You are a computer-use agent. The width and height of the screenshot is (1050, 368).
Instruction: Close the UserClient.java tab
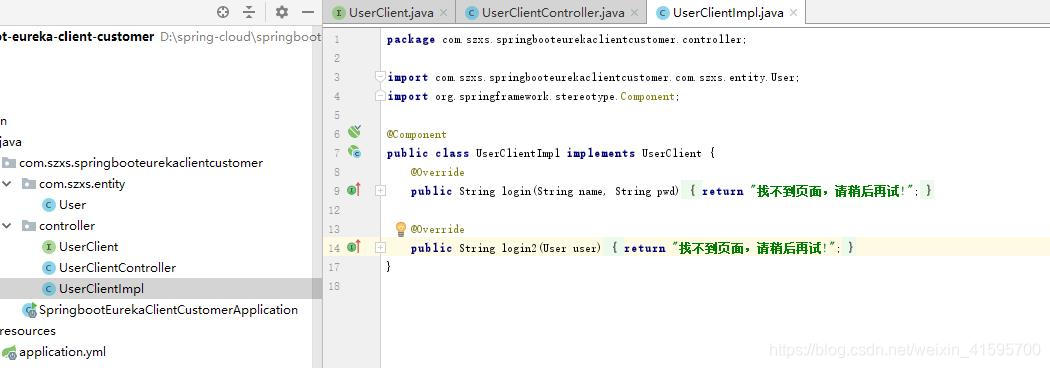point(443,13)
